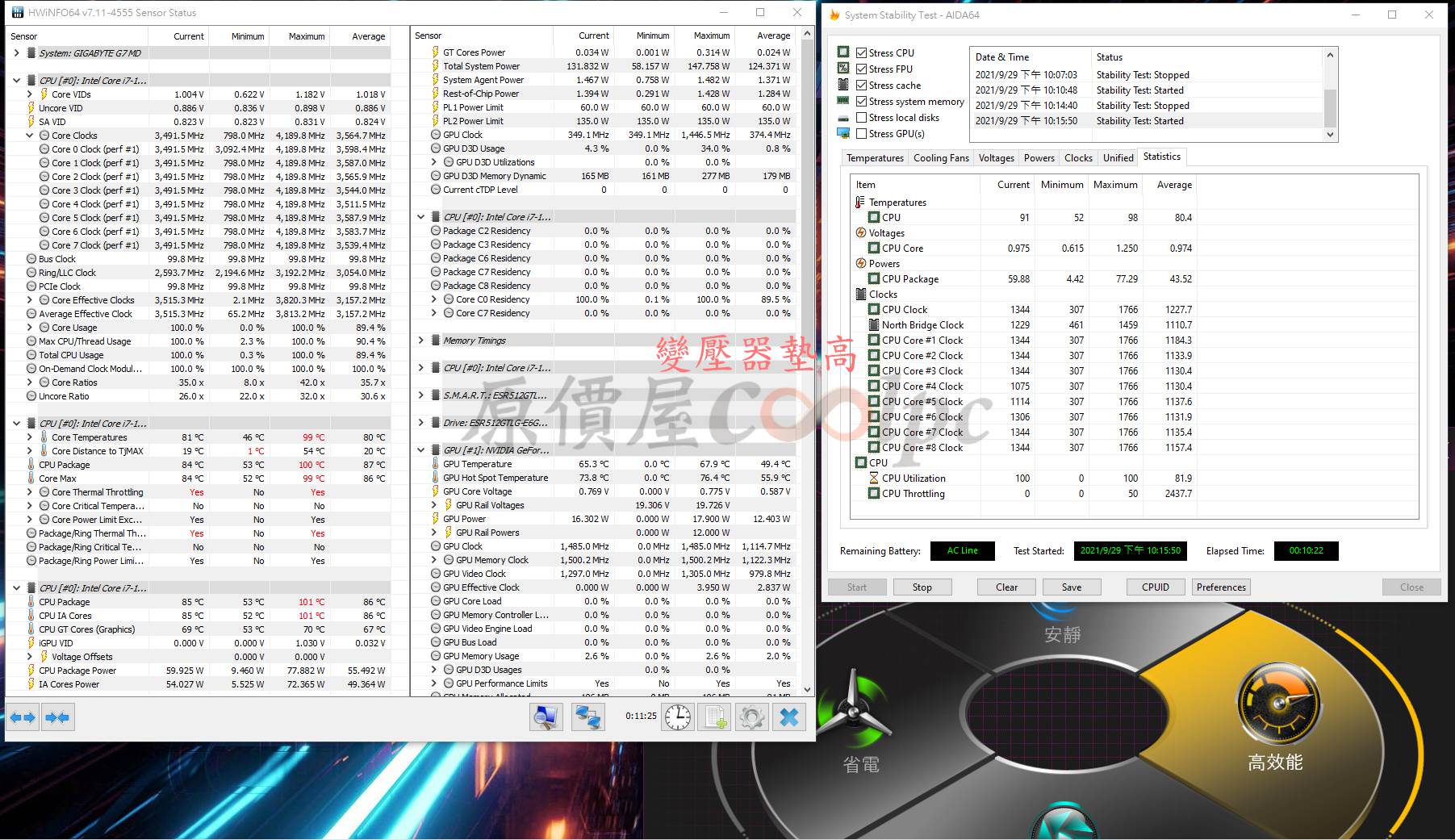Stop the stability test with Stop button
The width and height of the screenshot is (1455, 840).
pos(922,587)
